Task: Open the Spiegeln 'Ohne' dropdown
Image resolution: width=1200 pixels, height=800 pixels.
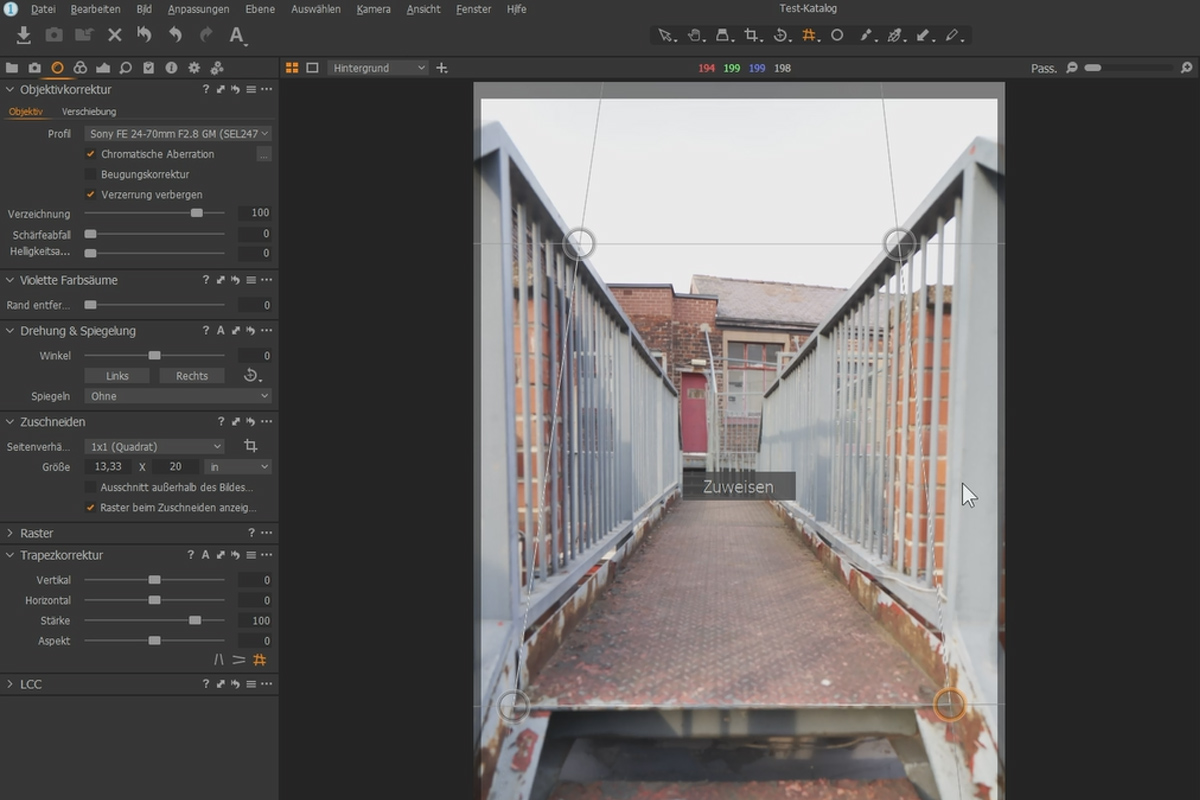Action: pyautogui.click(x=178, y=396)
